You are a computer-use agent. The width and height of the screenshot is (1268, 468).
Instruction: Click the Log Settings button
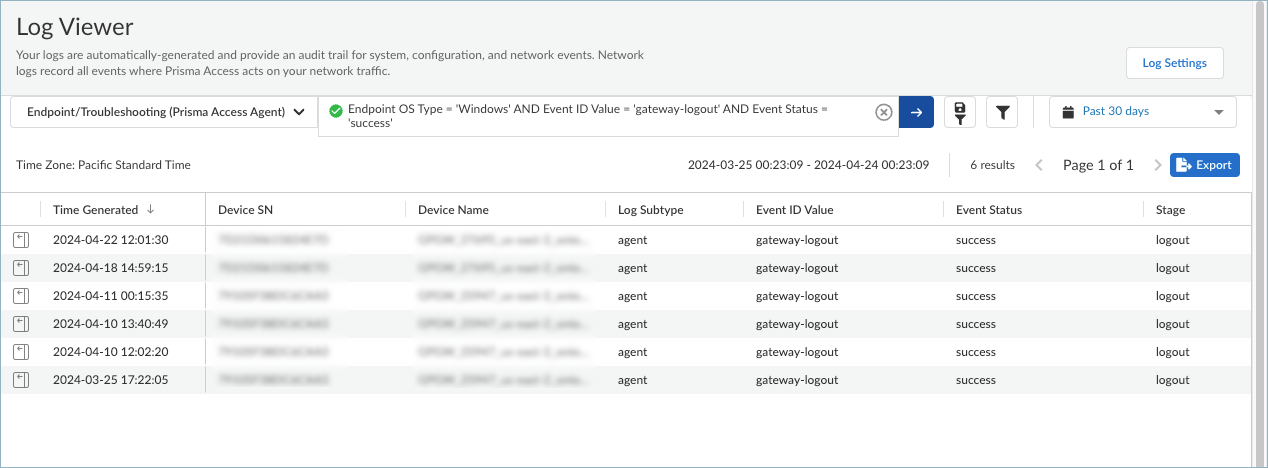[x=1174, y=63]
